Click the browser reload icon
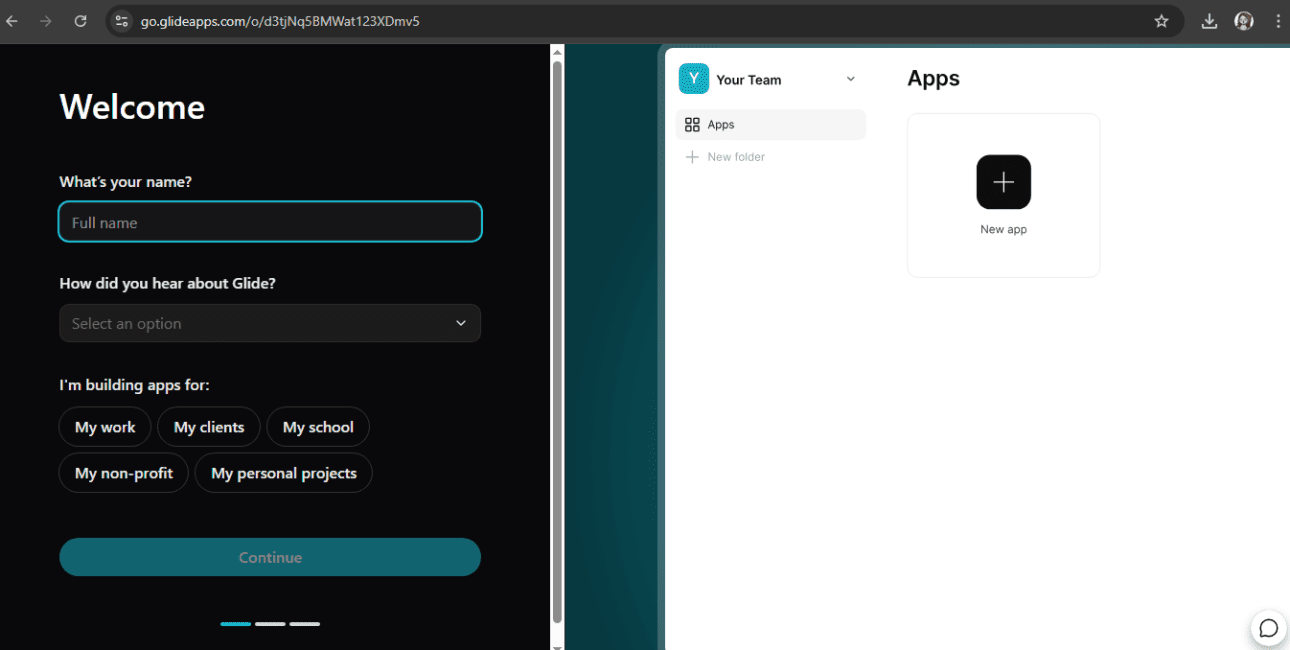 click(x=81, y=21)
